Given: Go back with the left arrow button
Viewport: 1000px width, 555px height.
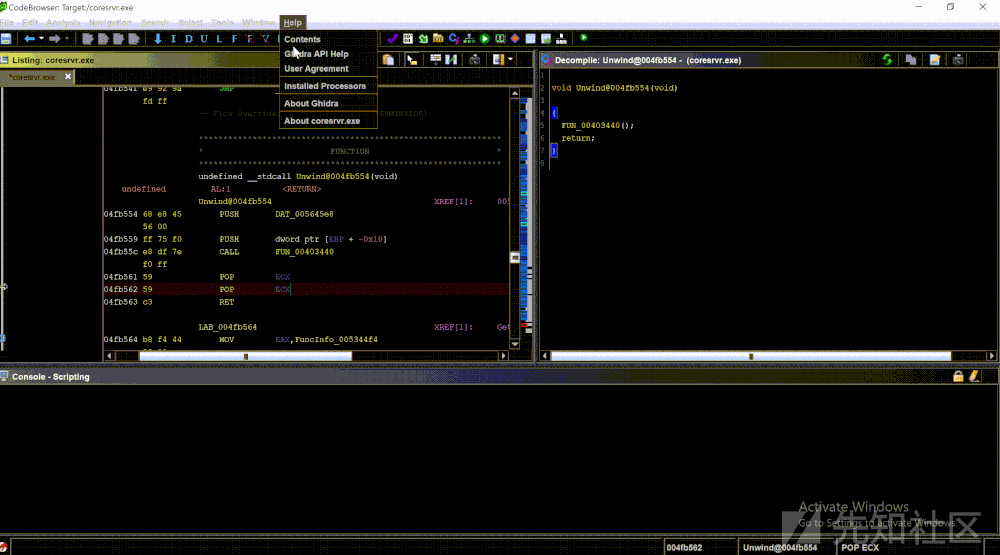Looking at the screenshot, I should pyautogui.click(x=29, y=39).
